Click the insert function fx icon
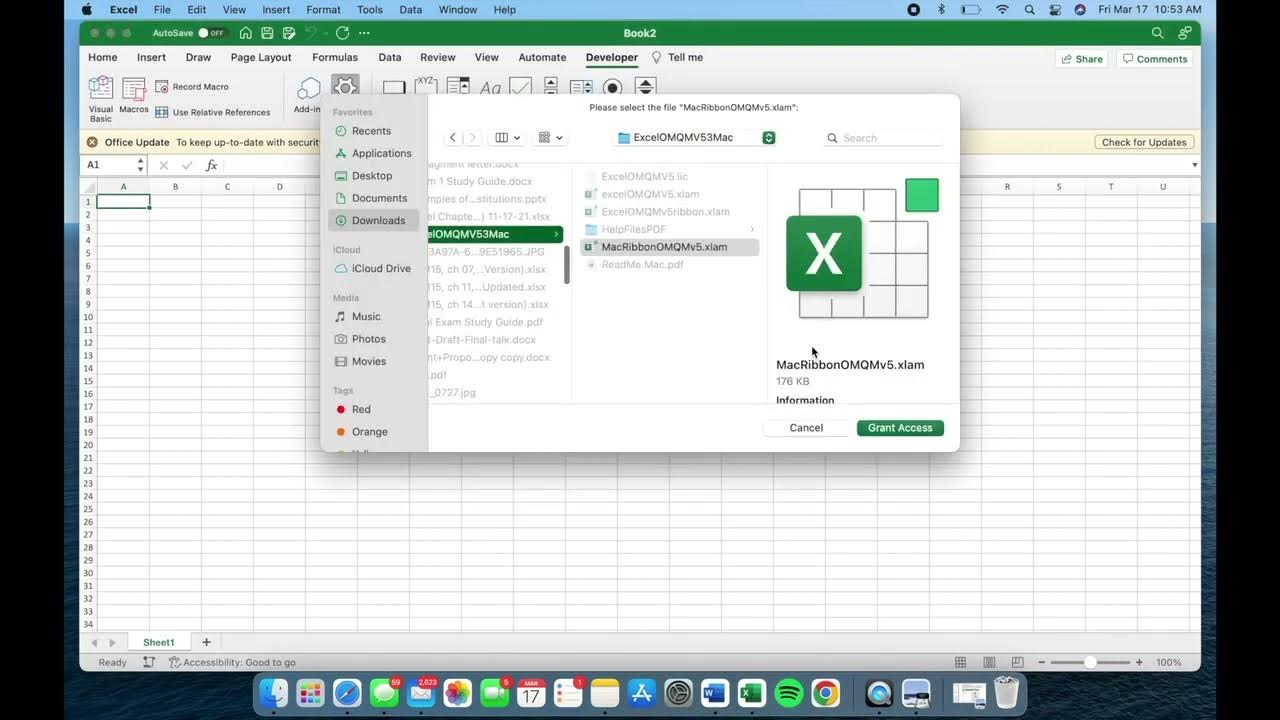The height and width of the screenshot is (720, 1280). 211,165
